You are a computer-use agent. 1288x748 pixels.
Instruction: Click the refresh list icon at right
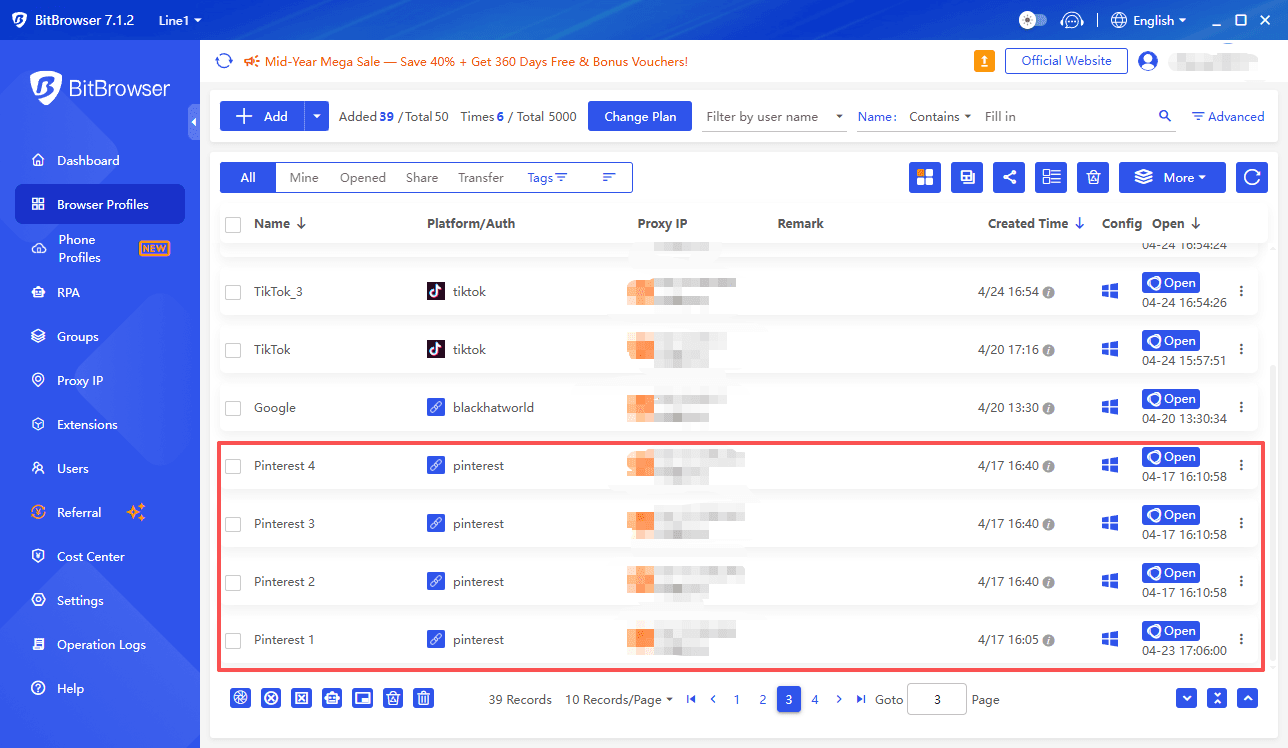1252,177
